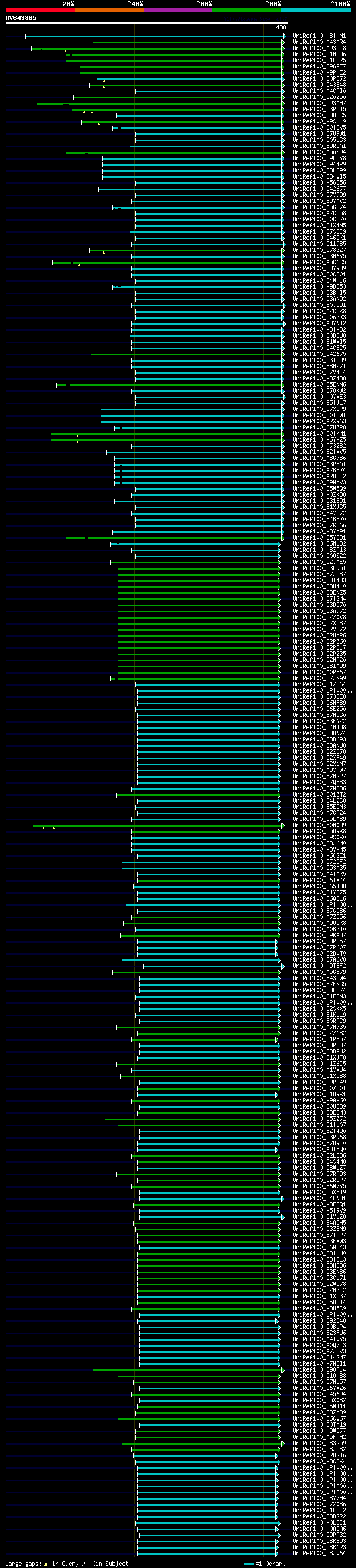Click the green ~80% identity legend segment

point(247,10)
